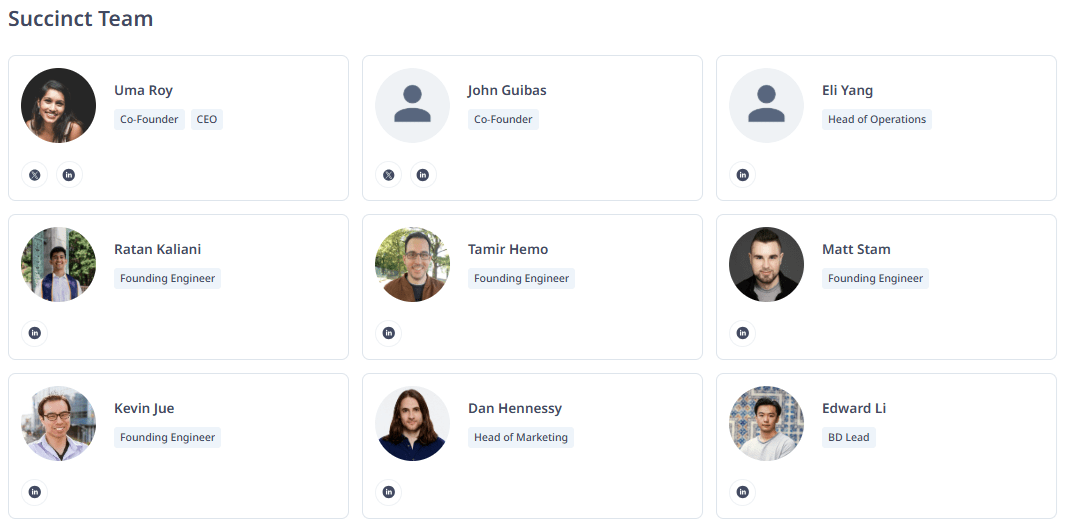This screenshot has width=1071, height=529.
Task: Click Matt Stam's LinkedIn icon
Action: click(742, 333)
